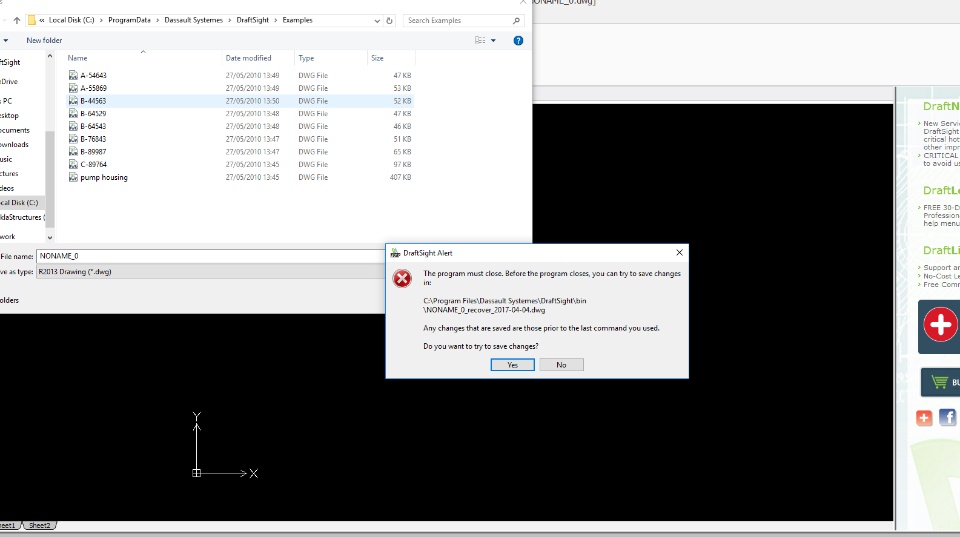The height and width of the screenshot is (537, 960).
Task: Navigate to Local Disk (C:) breadcrumb
Action: pos(72,20)
